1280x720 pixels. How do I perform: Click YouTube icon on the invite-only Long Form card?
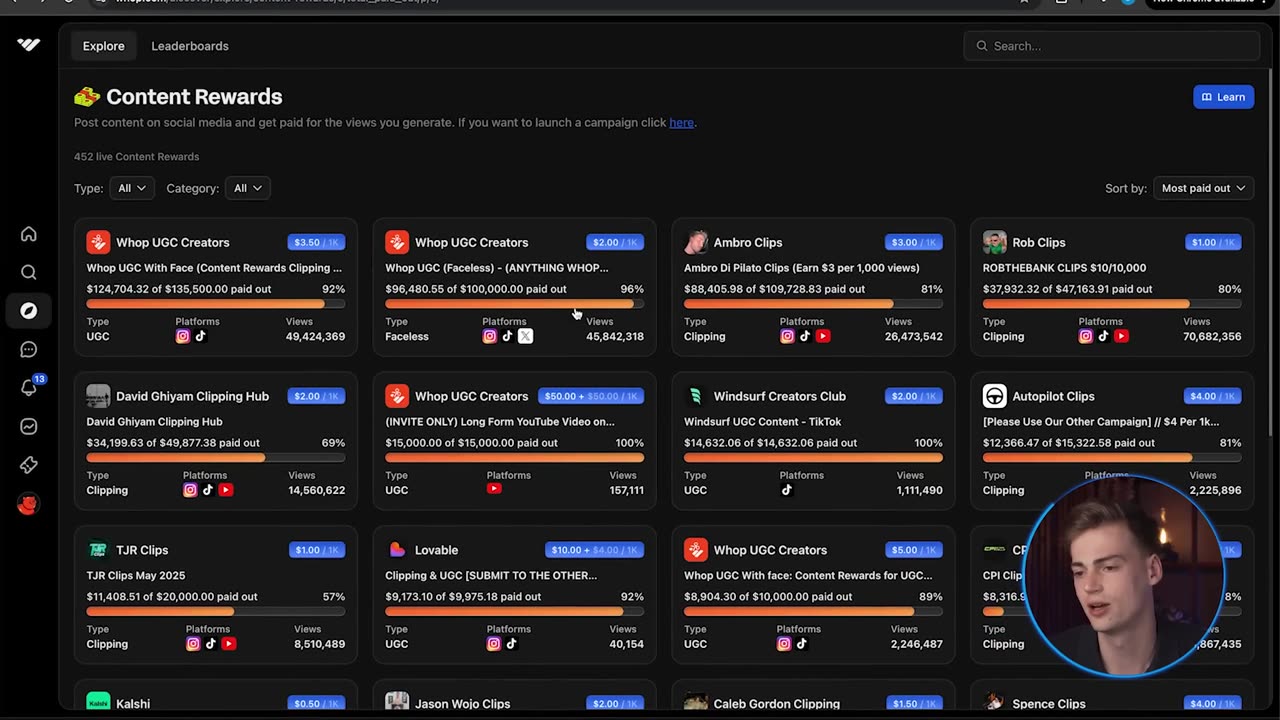(494, 489)
